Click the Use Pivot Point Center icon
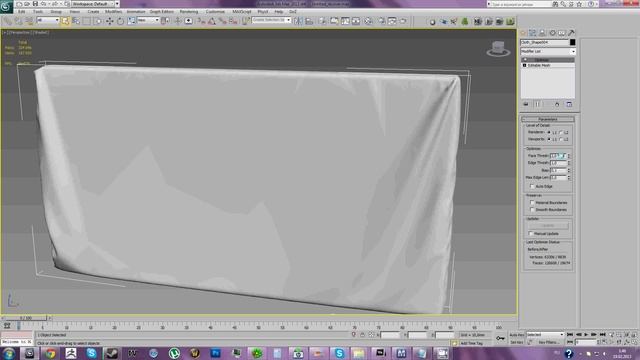The image size is (640, 360). [x=165, y=21]
